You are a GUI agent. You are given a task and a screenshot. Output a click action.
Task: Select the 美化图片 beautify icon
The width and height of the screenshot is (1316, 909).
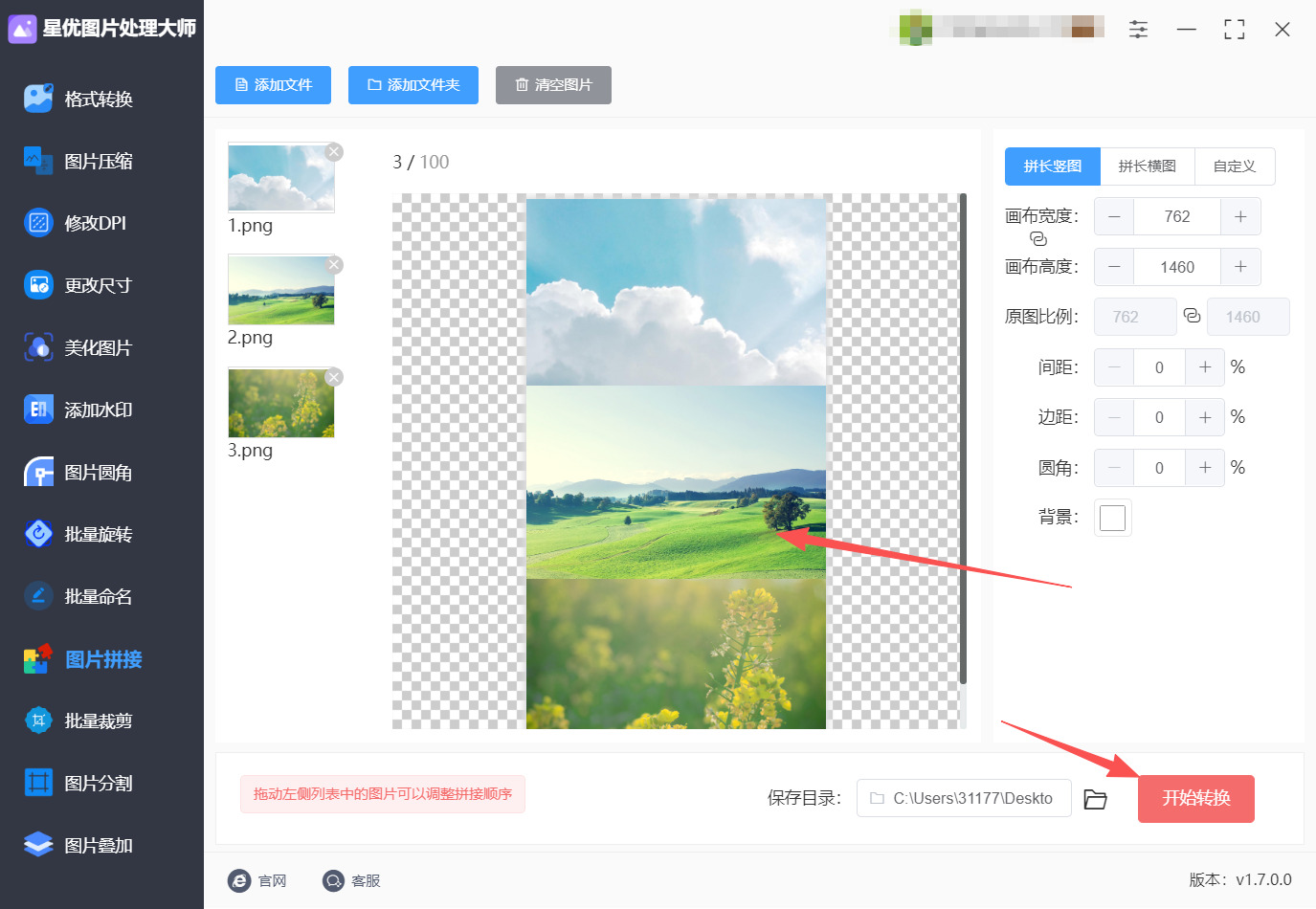pyautogui.click(x=38, y=347)
